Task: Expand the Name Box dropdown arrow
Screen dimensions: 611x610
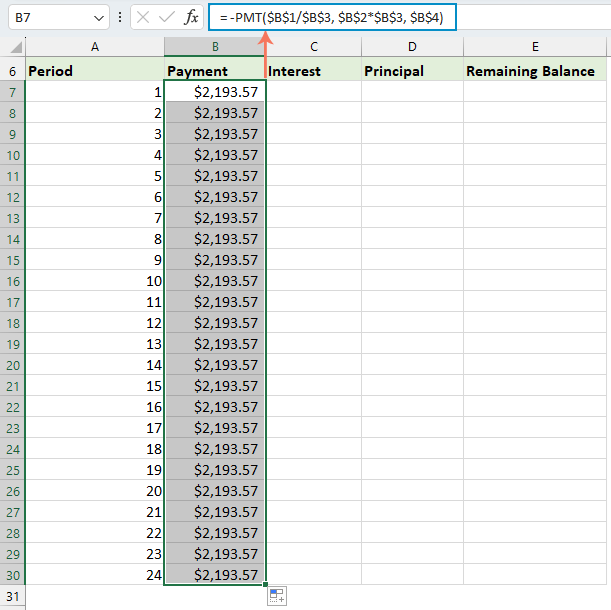Action: (98, 18)
